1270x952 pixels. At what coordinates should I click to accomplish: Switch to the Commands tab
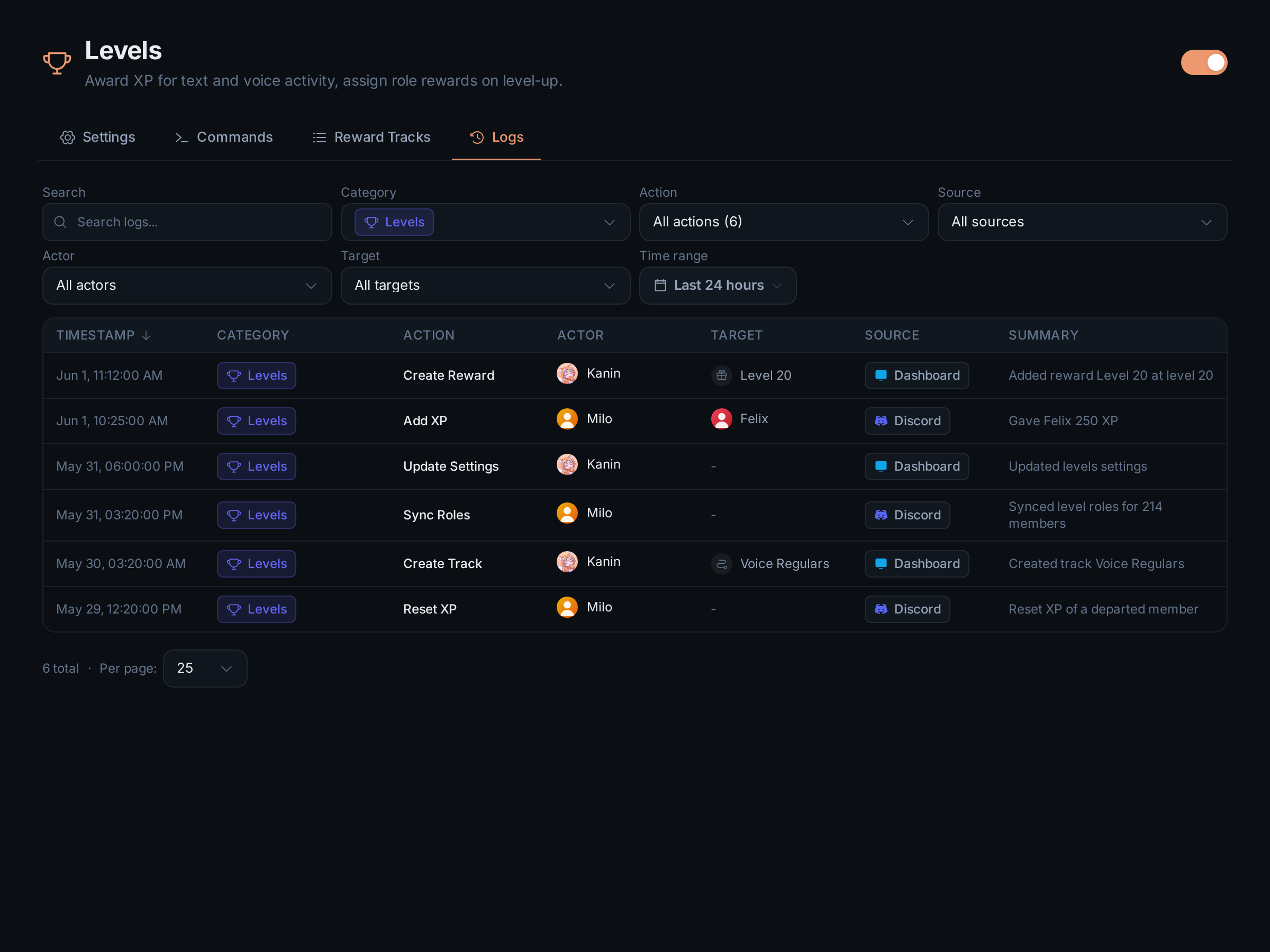(223, 137)
